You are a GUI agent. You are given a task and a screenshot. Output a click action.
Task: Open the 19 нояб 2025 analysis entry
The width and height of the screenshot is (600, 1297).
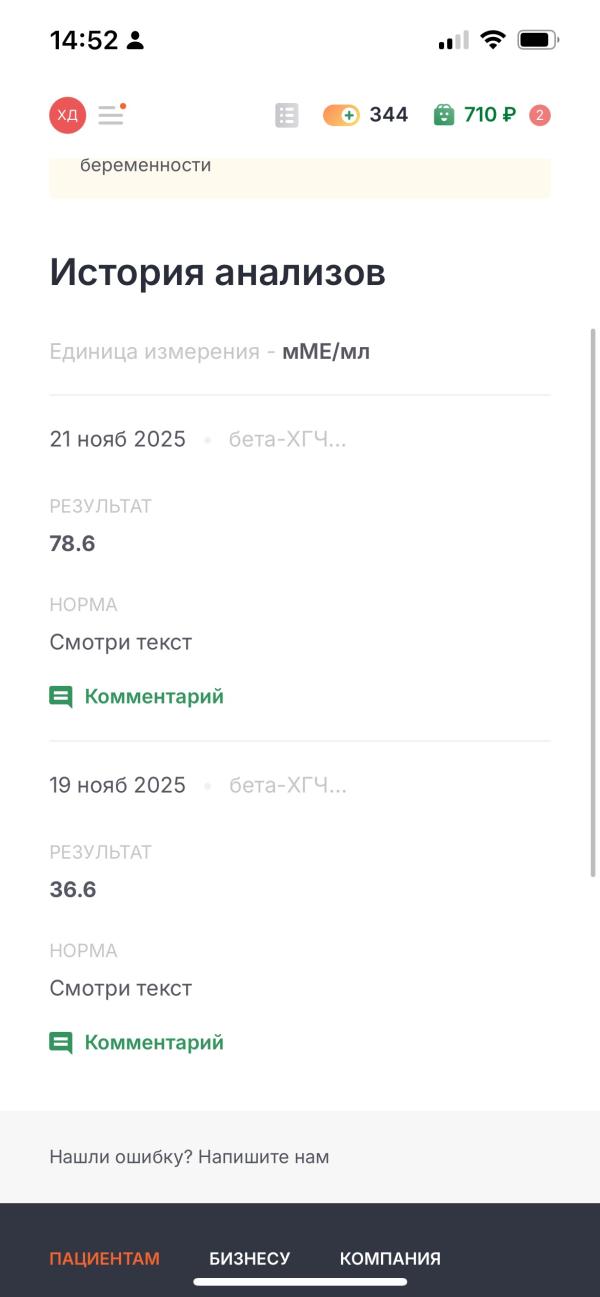118,785
